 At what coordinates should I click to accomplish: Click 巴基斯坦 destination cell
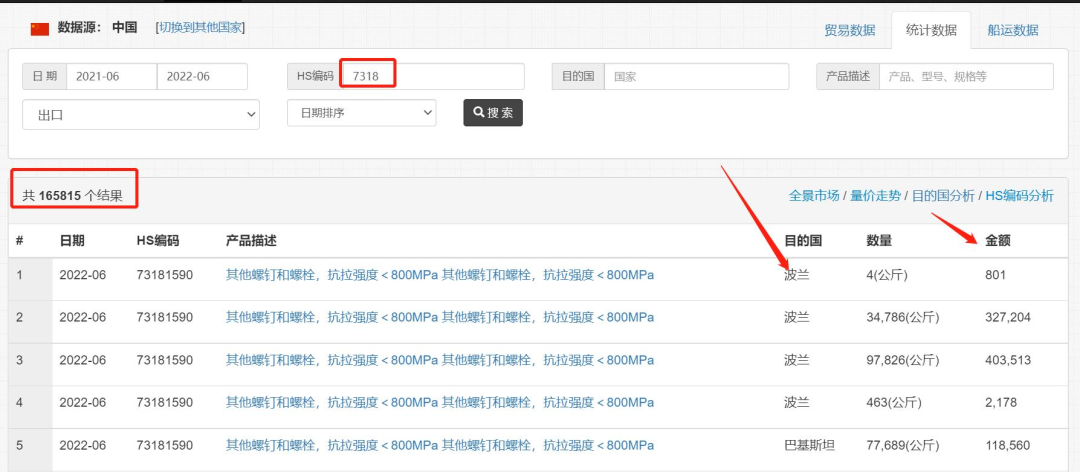click(810, 446)
